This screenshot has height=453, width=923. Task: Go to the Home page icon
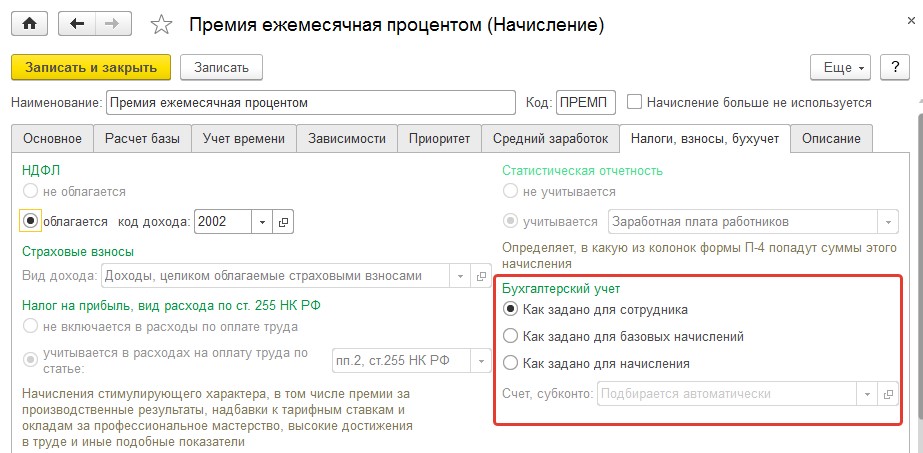(x=29, y=24)
